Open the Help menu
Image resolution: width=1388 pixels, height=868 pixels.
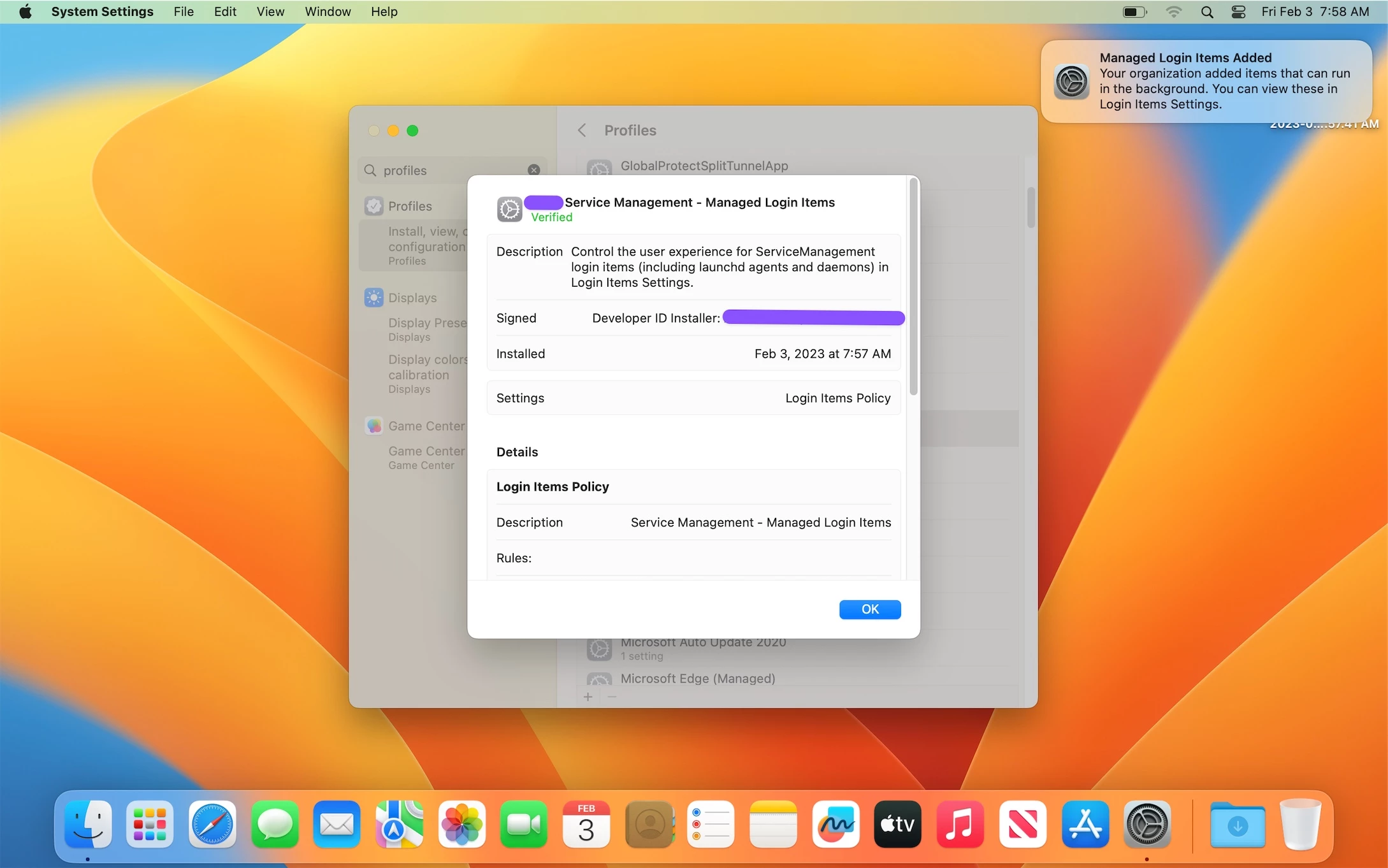(384, 11)
